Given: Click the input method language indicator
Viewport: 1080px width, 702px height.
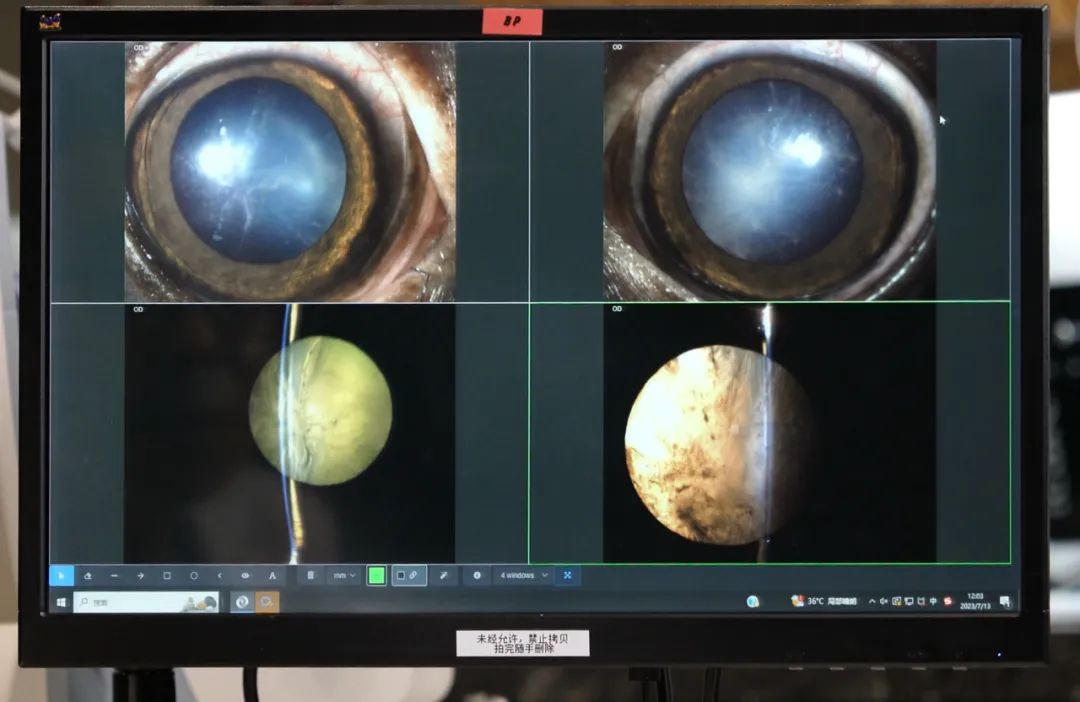Looking at the screenshot, I should pyautogui.click(x=933, y=601).
